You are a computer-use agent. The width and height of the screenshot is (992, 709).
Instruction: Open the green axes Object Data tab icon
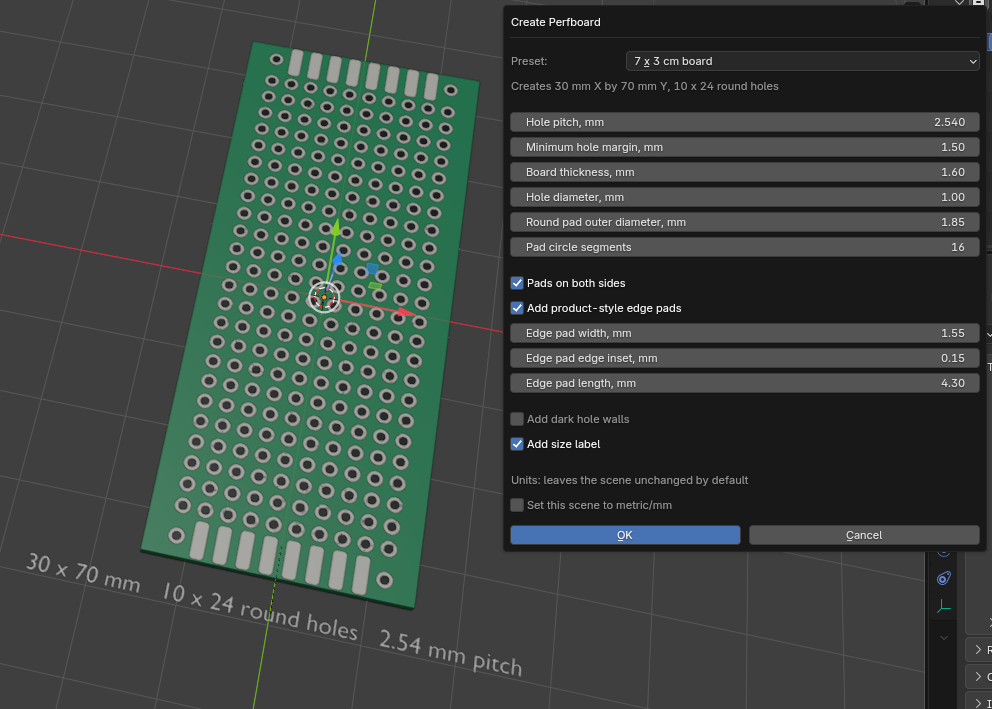pyautogui.click(x=944, y=607)
